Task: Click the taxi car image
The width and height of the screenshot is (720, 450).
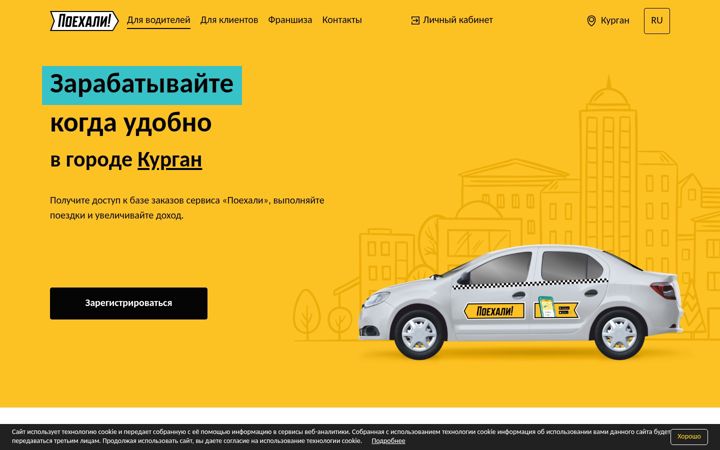Action: [x=520, y=302]
